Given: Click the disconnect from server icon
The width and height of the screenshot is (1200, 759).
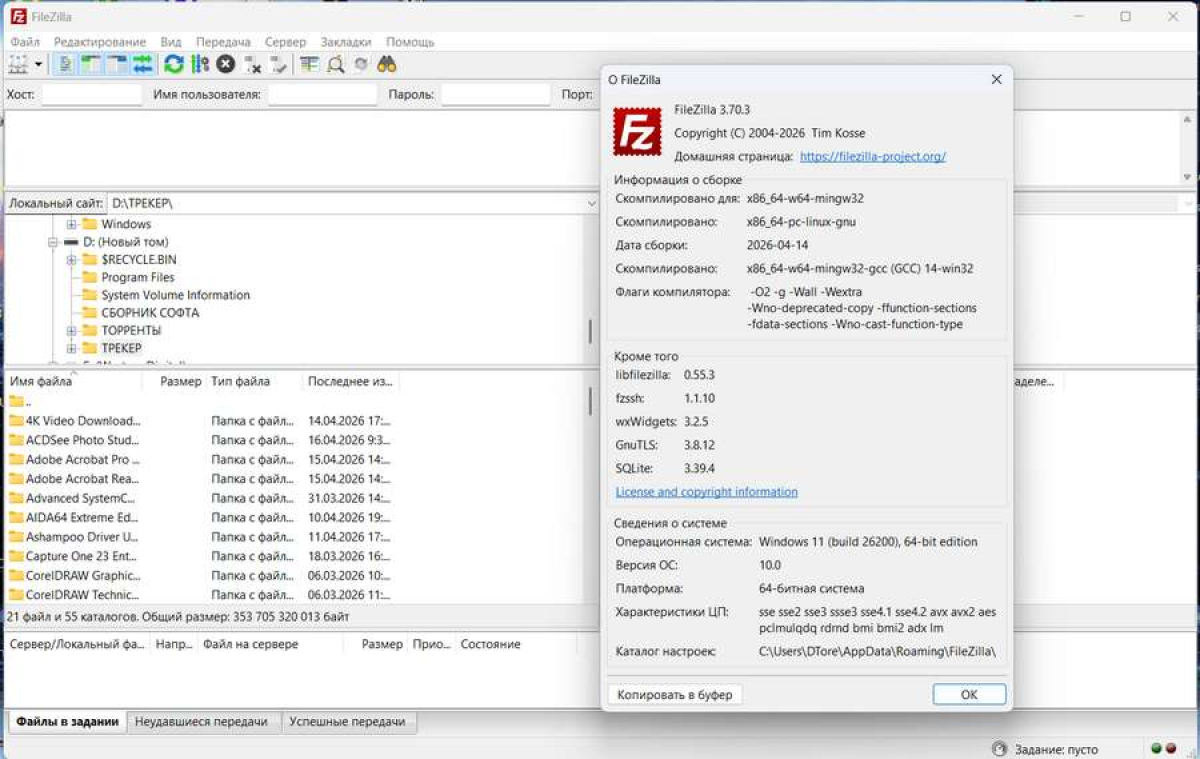Looking at the screenshot, I should [x=253, y=64].
